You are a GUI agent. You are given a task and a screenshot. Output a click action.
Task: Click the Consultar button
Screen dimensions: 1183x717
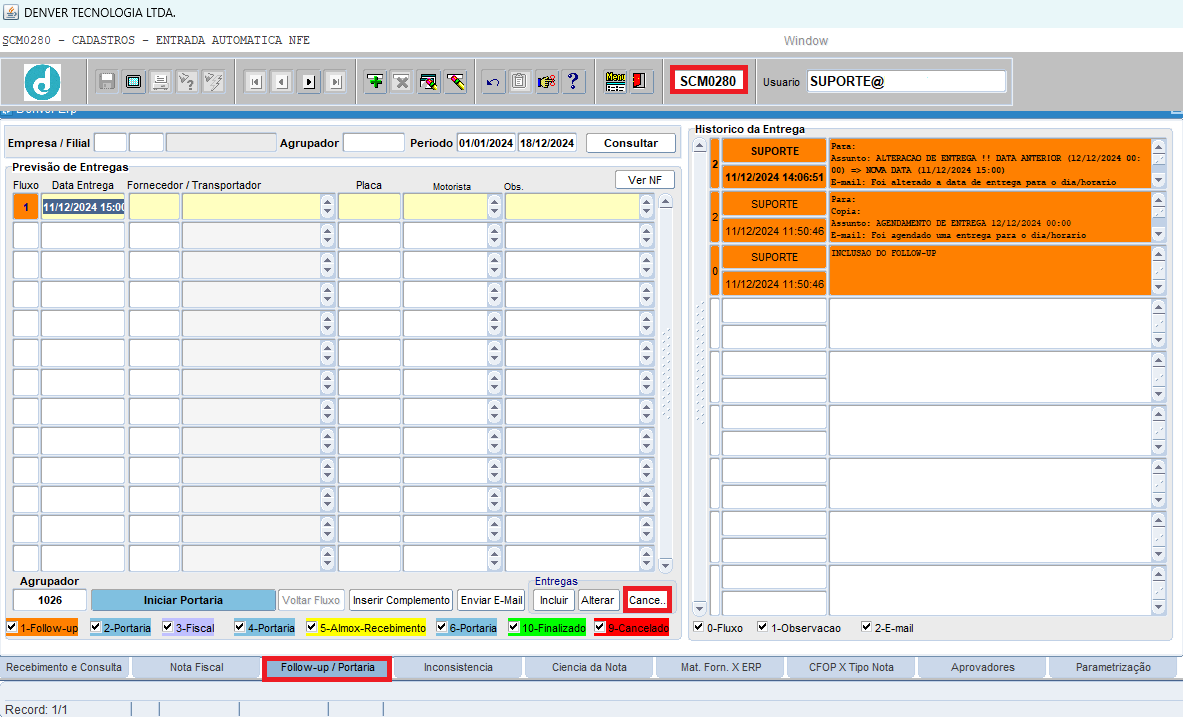pyautogui.click(x=631, y=143)
